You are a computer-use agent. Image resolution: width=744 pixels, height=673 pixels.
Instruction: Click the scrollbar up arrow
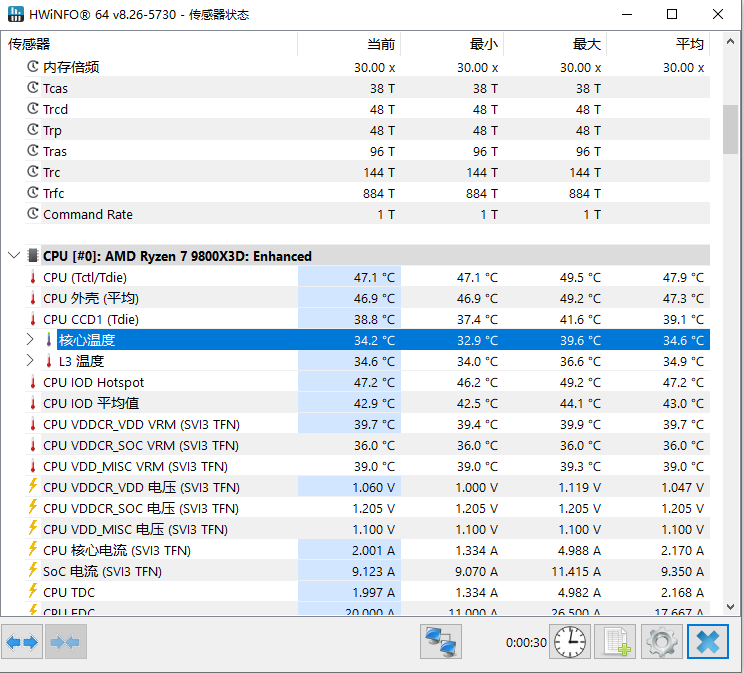(x=730, y=41)
